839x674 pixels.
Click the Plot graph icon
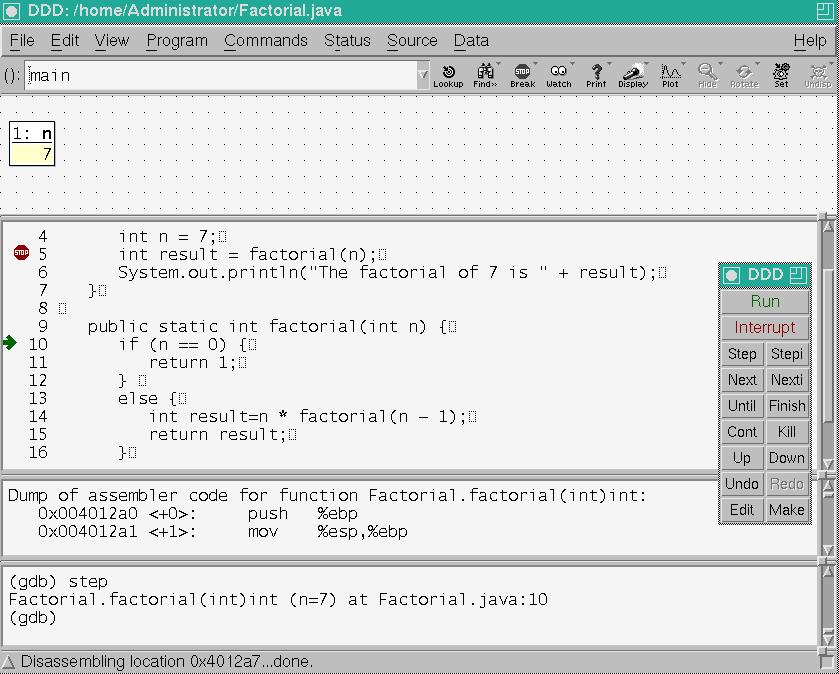click(670, 76)
